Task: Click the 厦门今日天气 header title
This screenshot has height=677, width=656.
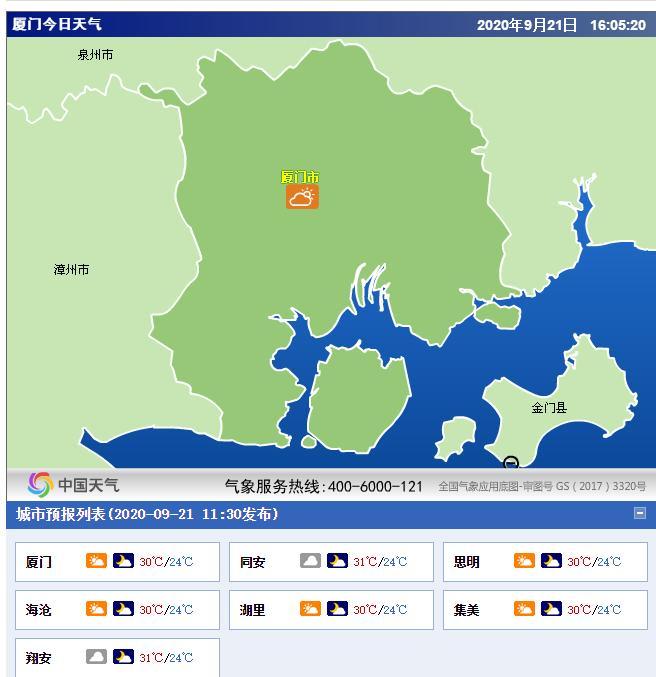Action: point(57,24)
